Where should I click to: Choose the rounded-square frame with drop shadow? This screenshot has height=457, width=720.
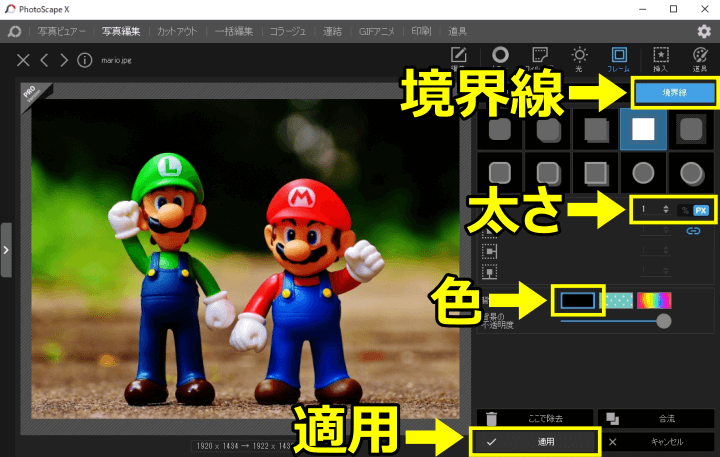[548, 129]
